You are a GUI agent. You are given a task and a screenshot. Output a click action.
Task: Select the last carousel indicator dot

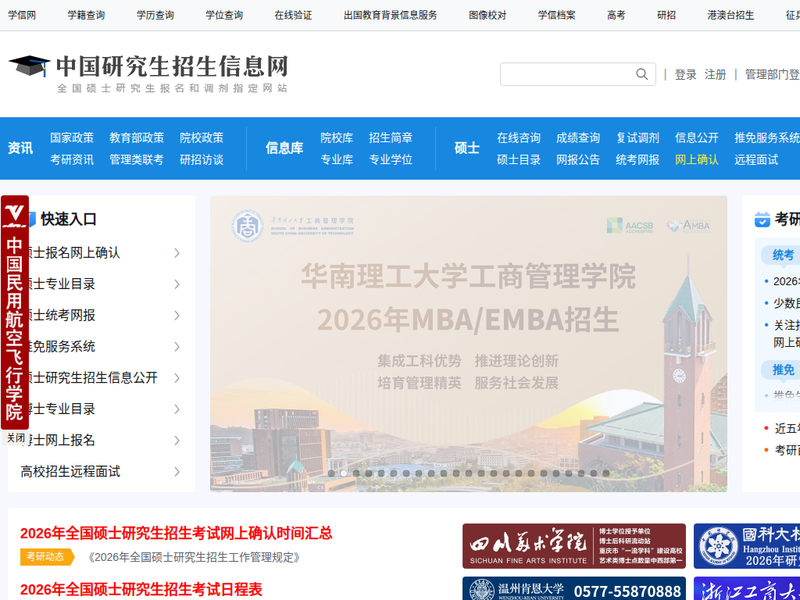[605, 473]
